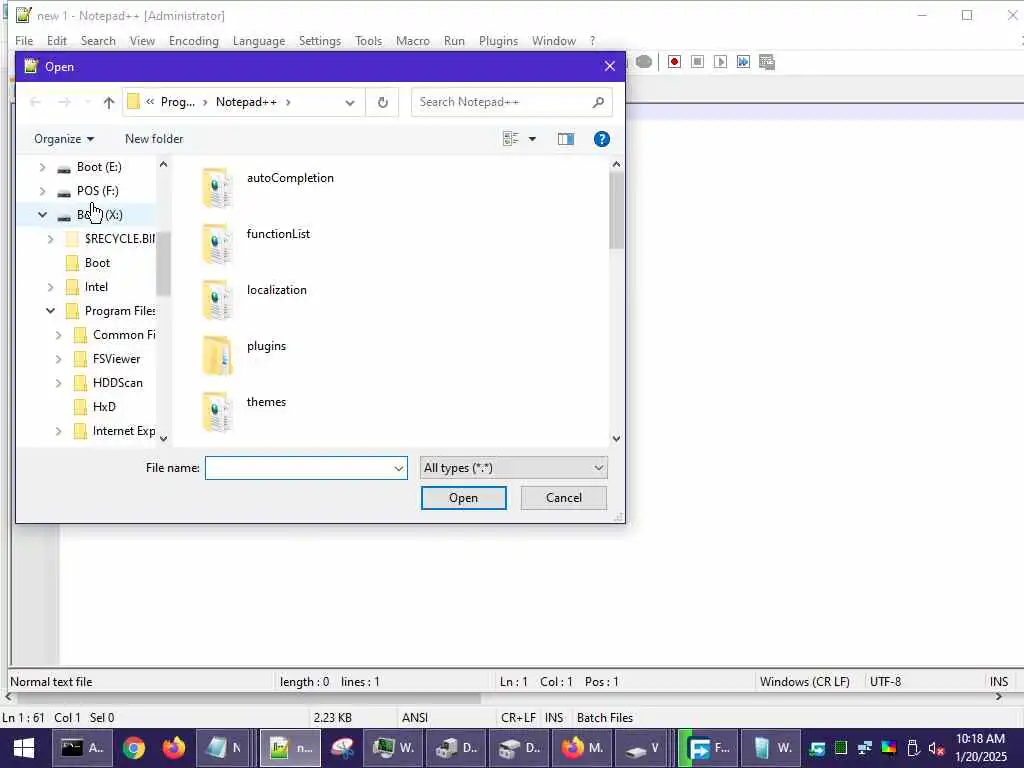Click the network tray icon
Image resolution: width=1024 pixels, height=768 pixels.
pos(865,748)
